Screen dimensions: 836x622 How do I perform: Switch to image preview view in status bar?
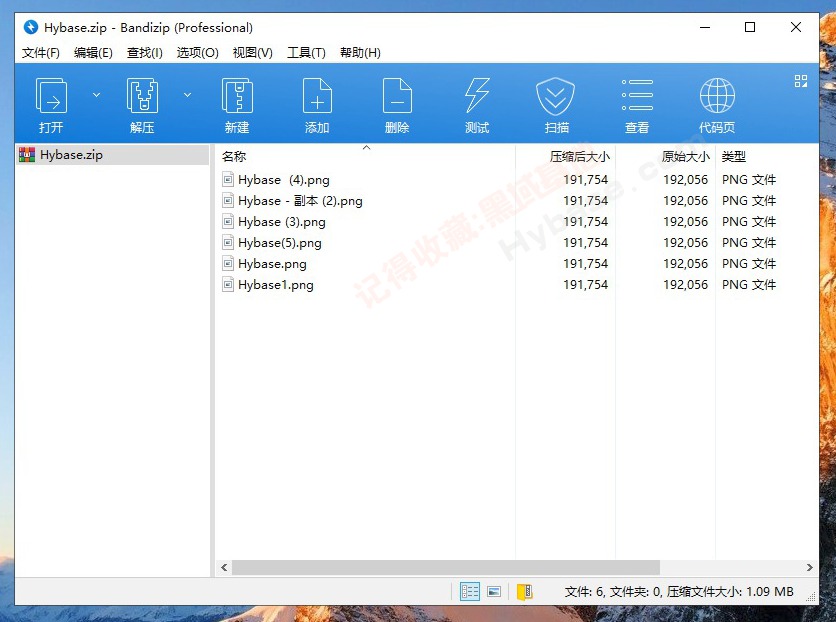click(x=494, y=592)
